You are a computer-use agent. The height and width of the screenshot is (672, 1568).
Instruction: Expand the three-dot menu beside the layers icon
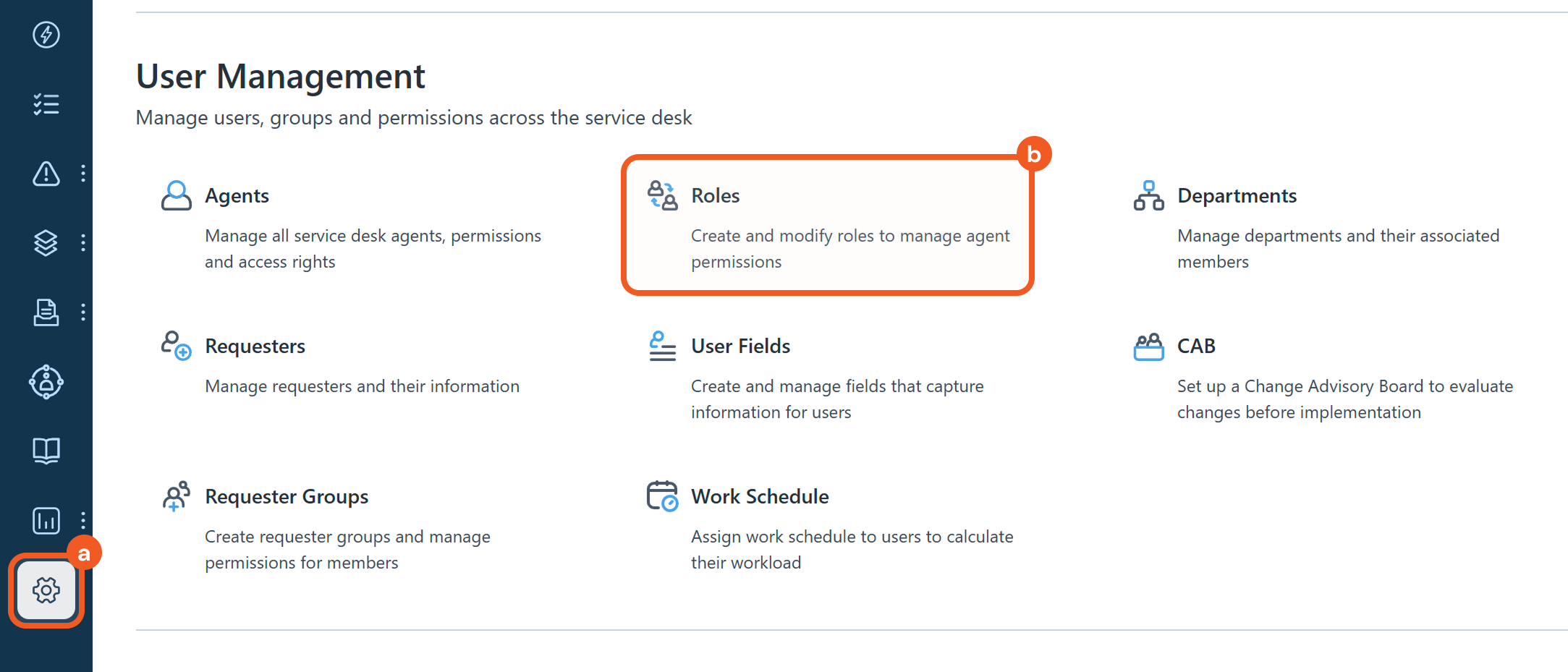pyautogui.click(x=83, y=243)
